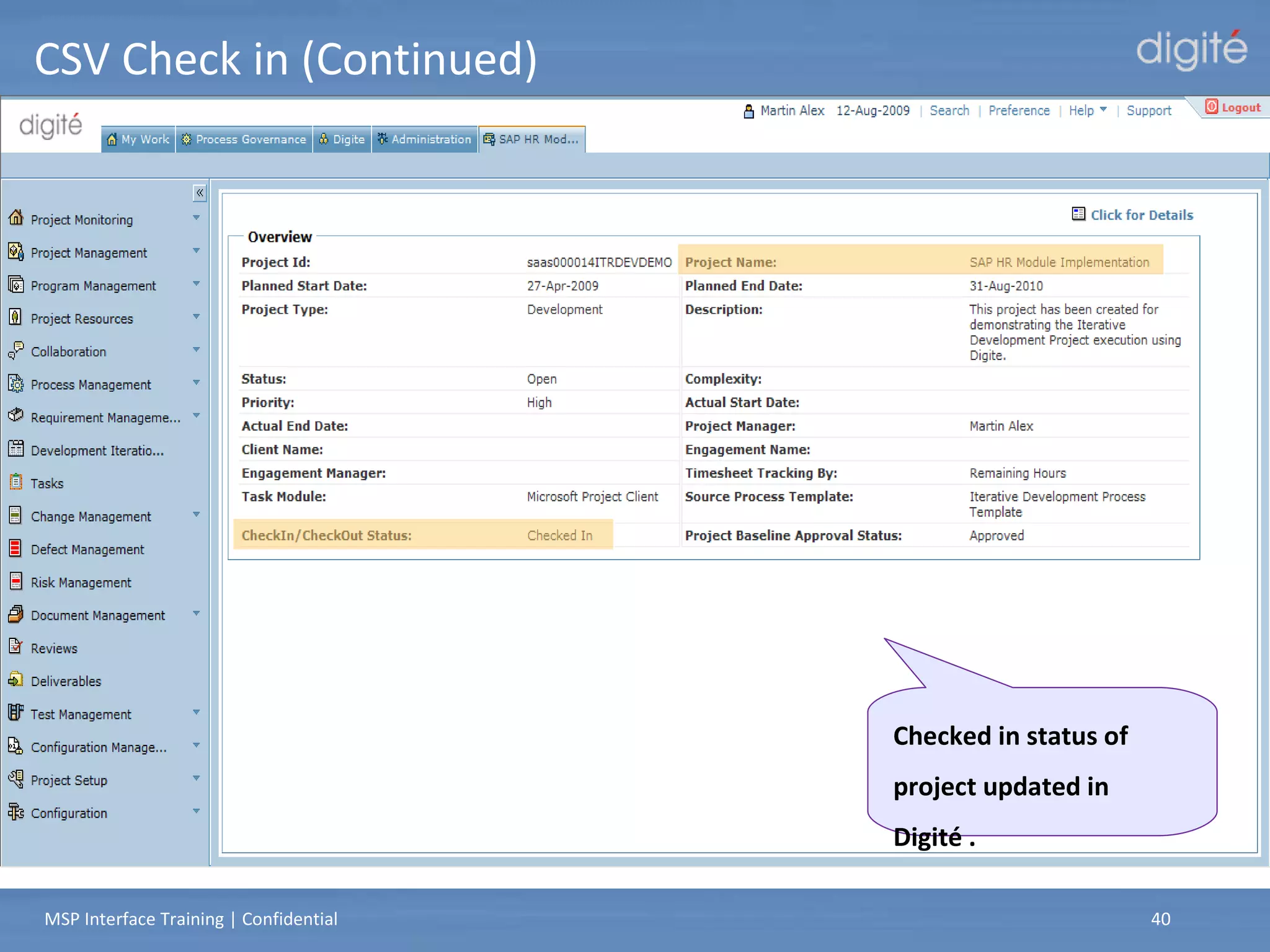Click the Risk Management icon

point(16,581)
